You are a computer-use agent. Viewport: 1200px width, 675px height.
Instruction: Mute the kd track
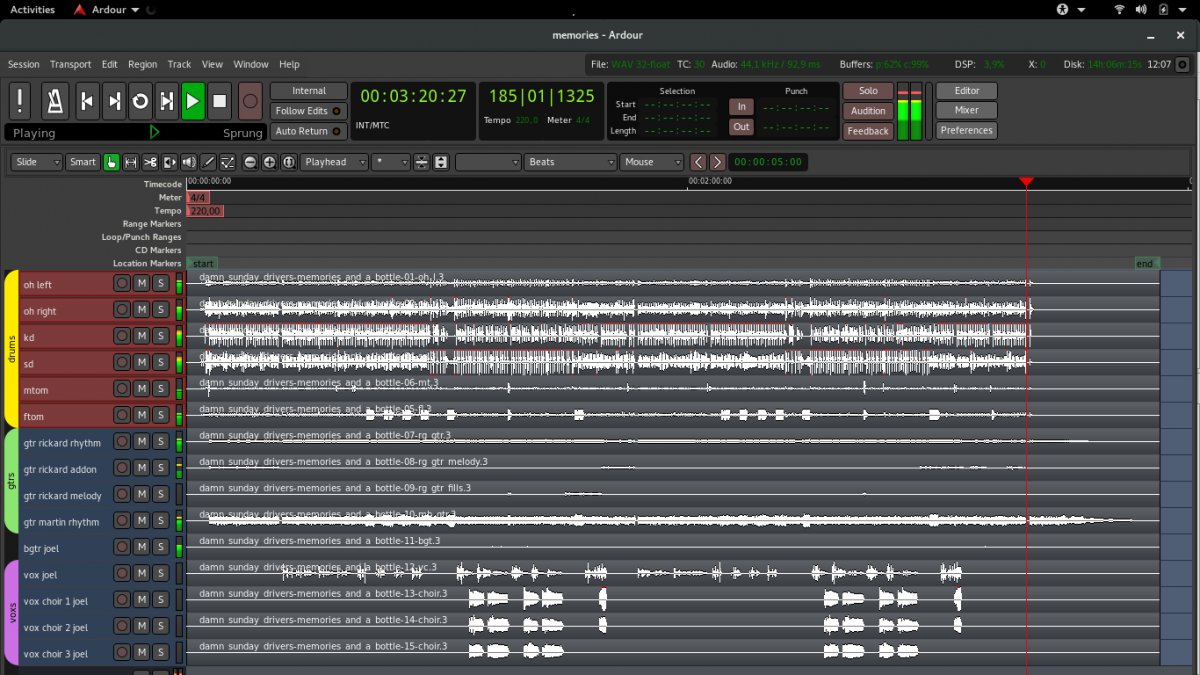click(141, 336)
